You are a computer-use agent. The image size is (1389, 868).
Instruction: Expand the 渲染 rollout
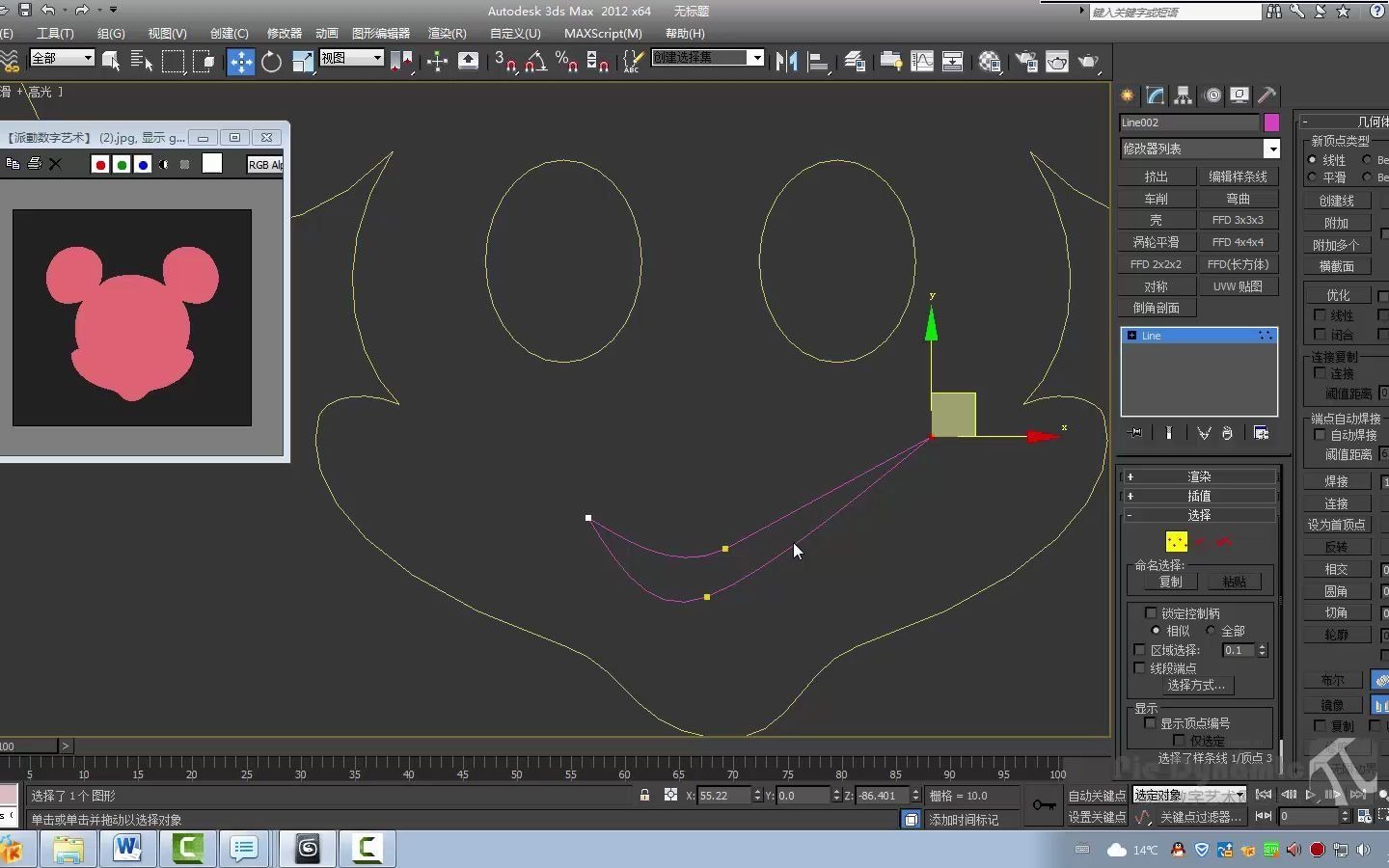[x=1199, y=476]
